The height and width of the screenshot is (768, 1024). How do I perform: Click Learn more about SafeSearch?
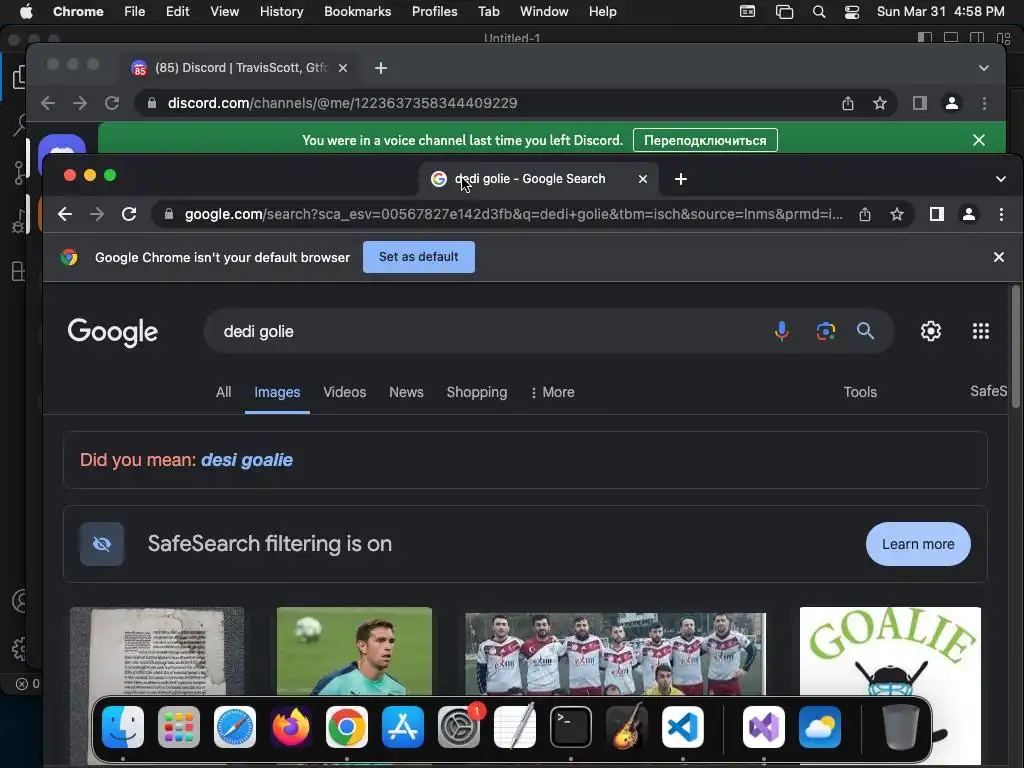[x=918, y=544]
